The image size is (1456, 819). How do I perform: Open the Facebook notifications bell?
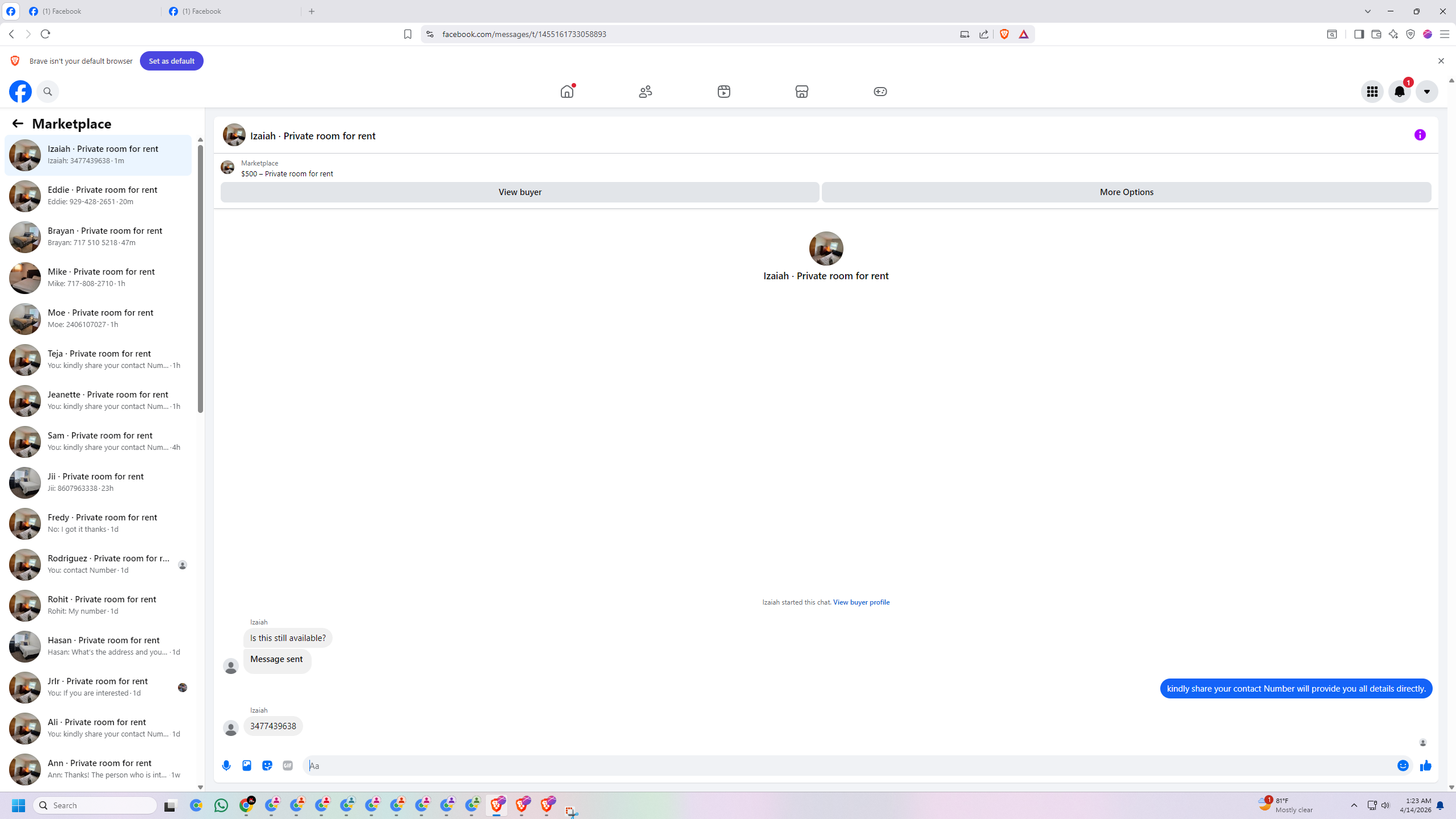(1399, 92)
